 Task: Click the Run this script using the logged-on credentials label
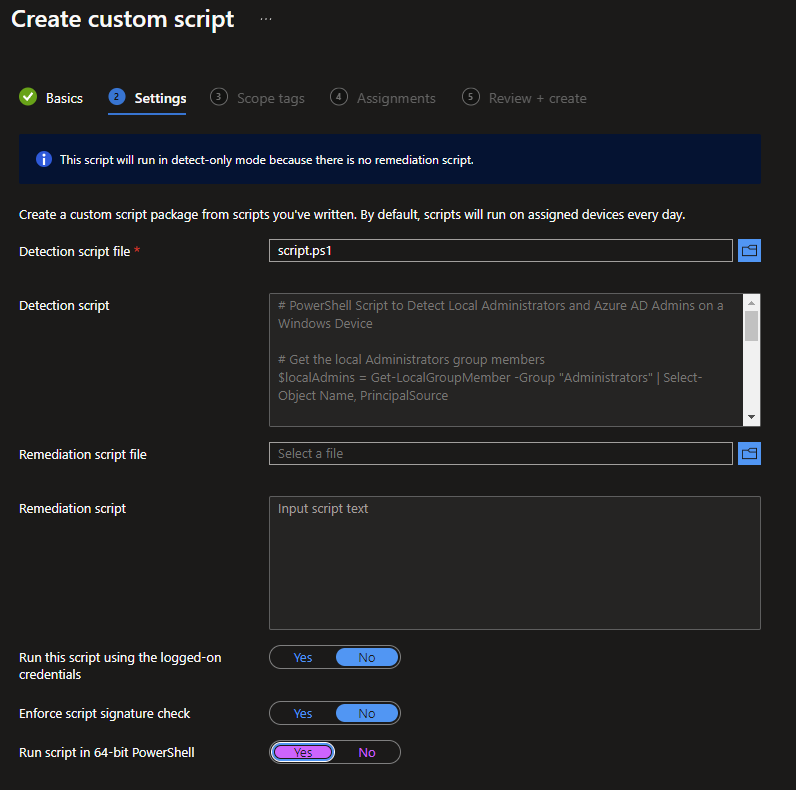pos(120,666)
